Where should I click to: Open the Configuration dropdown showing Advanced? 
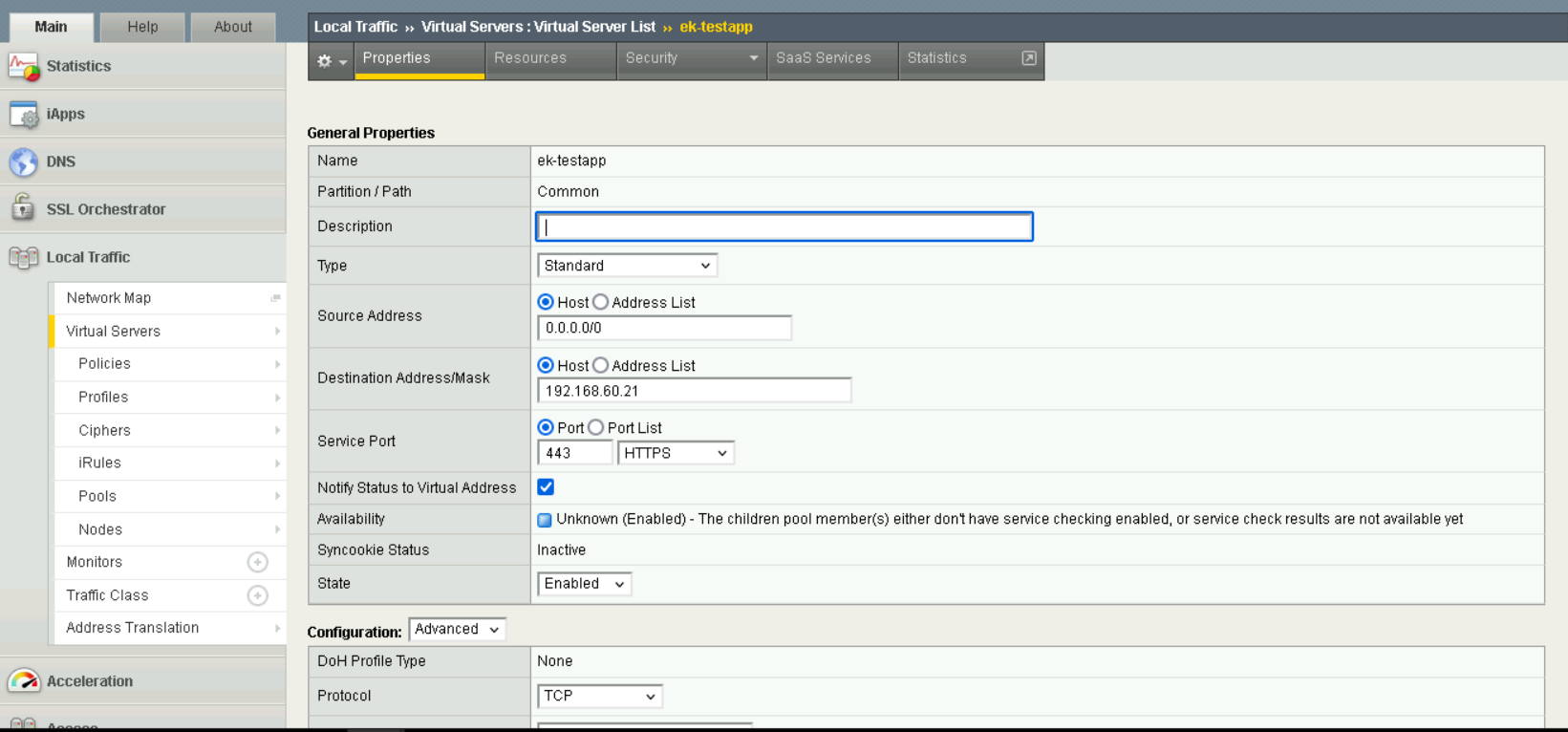(457, 630)
